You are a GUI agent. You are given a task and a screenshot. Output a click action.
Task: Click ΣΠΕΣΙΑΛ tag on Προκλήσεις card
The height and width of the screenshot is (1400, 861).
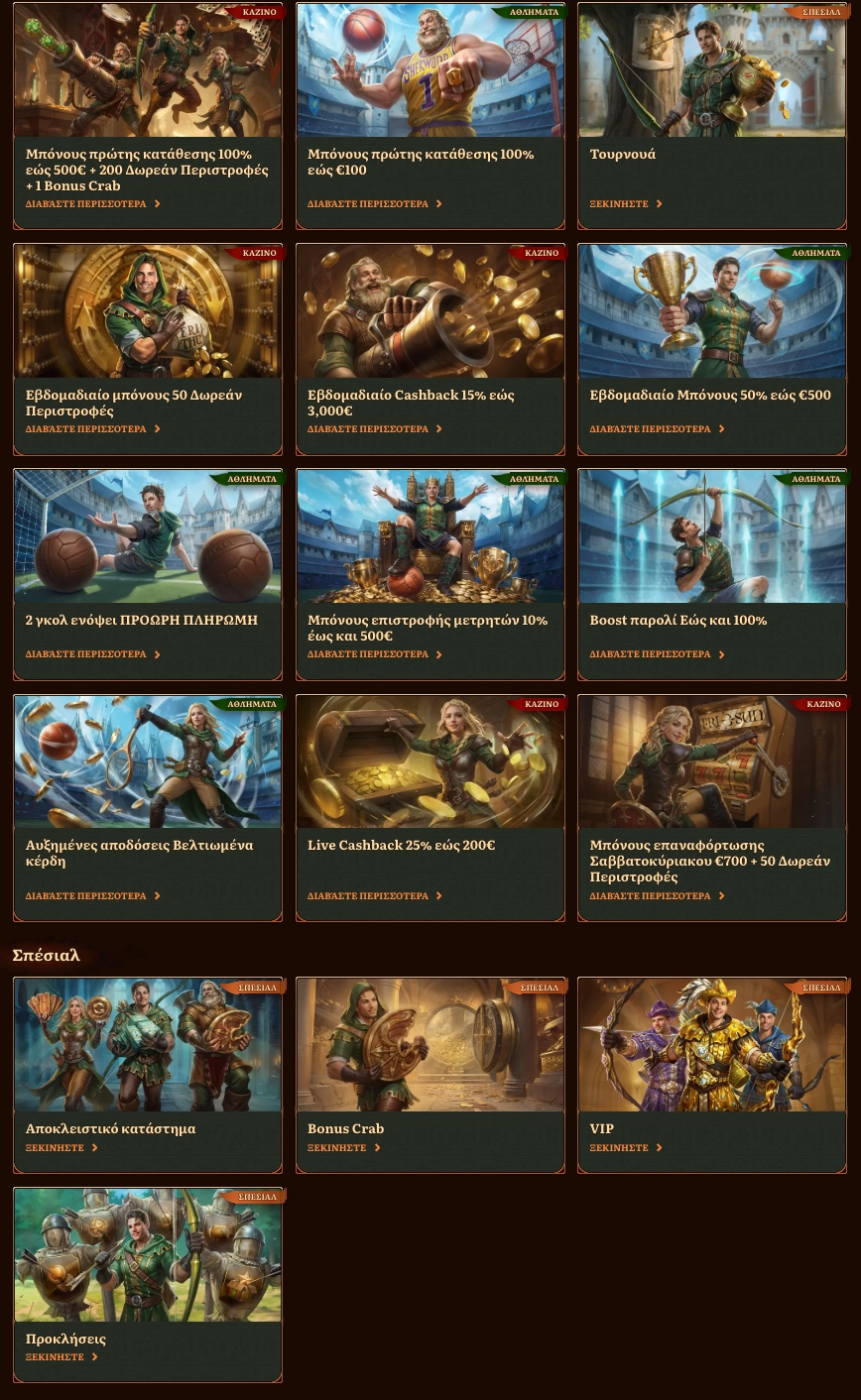click(258, 1197)
